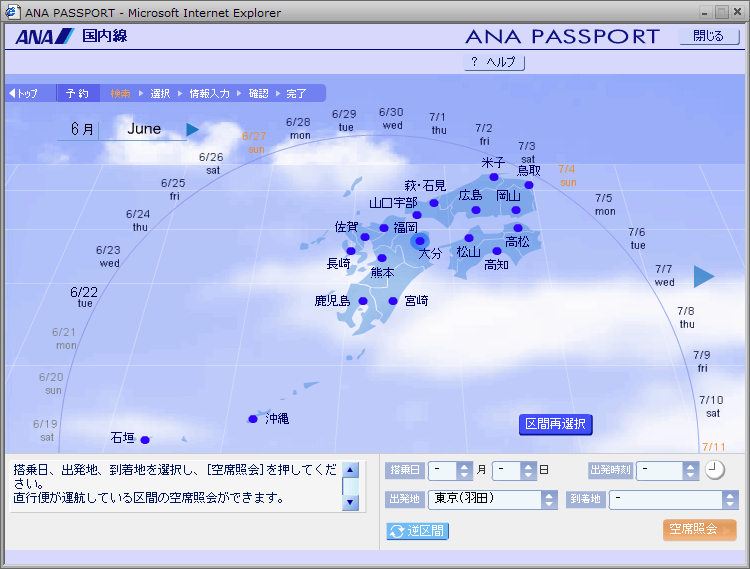Viewport: 750px width, 569px height.
Task: Pick date 7/3 sat on arc
Action: pyautogui.click(x=527, y=152)
